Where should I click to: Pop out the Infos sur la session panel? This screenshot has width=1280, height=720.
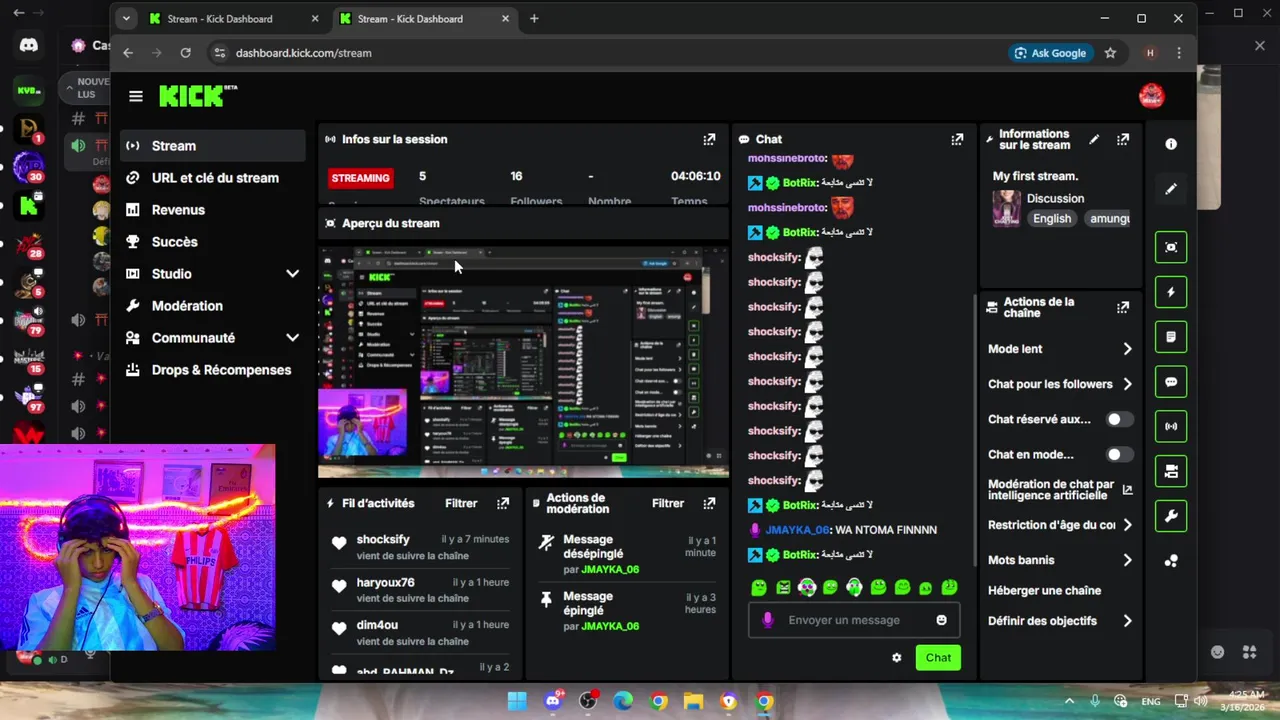[x=709, y=140]
